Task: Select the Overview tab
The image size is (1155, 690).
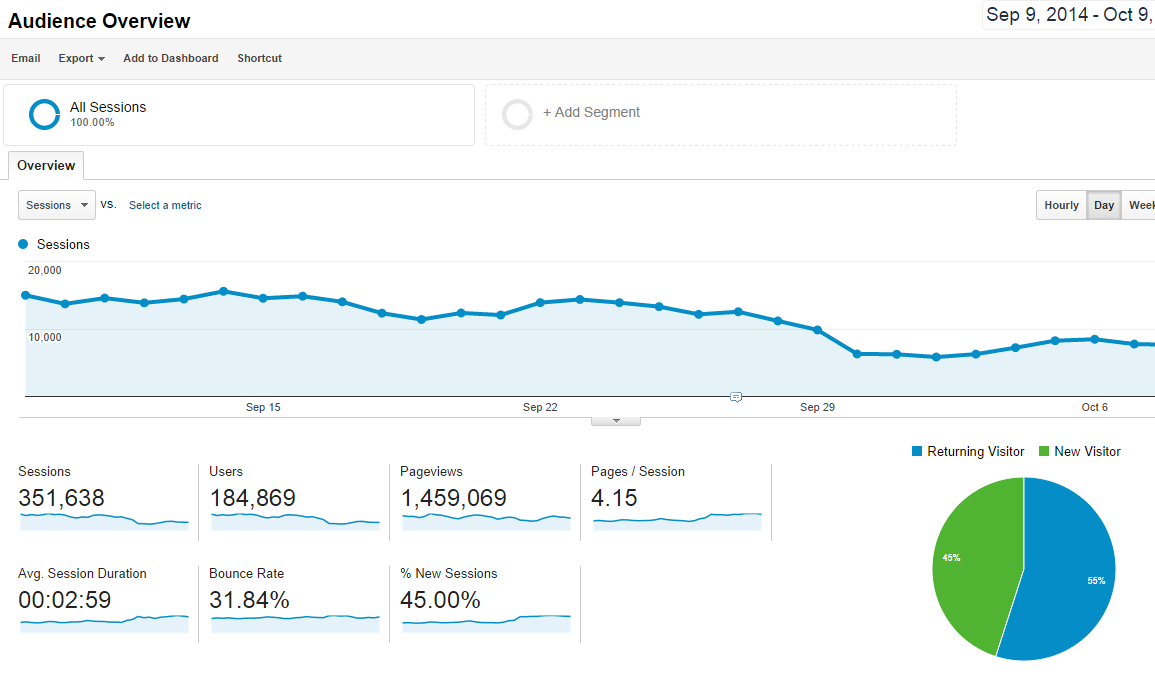Action: coord(46,166)
